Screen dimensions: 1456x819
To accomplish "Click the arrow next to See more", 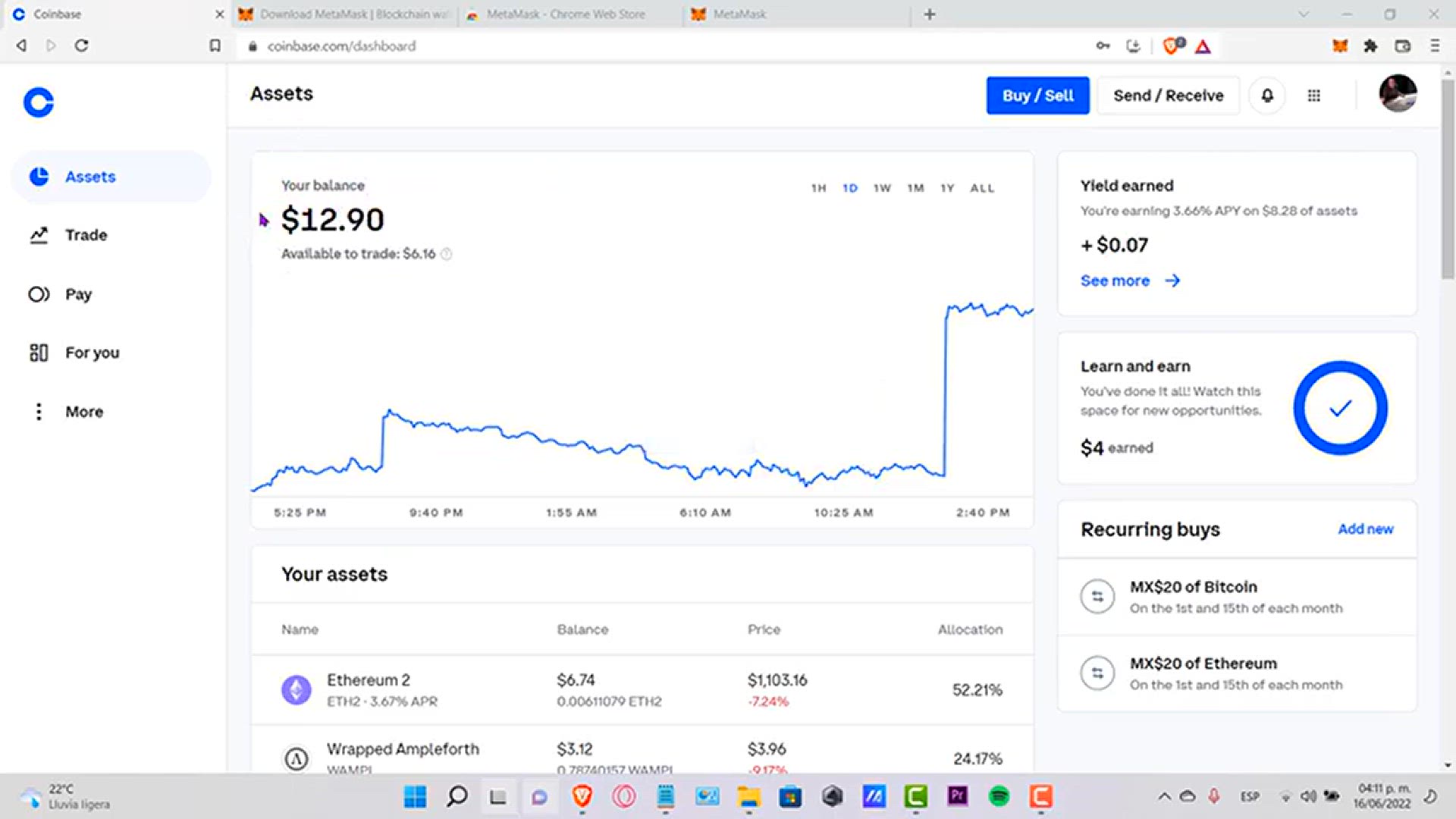I will [1172, 281].
